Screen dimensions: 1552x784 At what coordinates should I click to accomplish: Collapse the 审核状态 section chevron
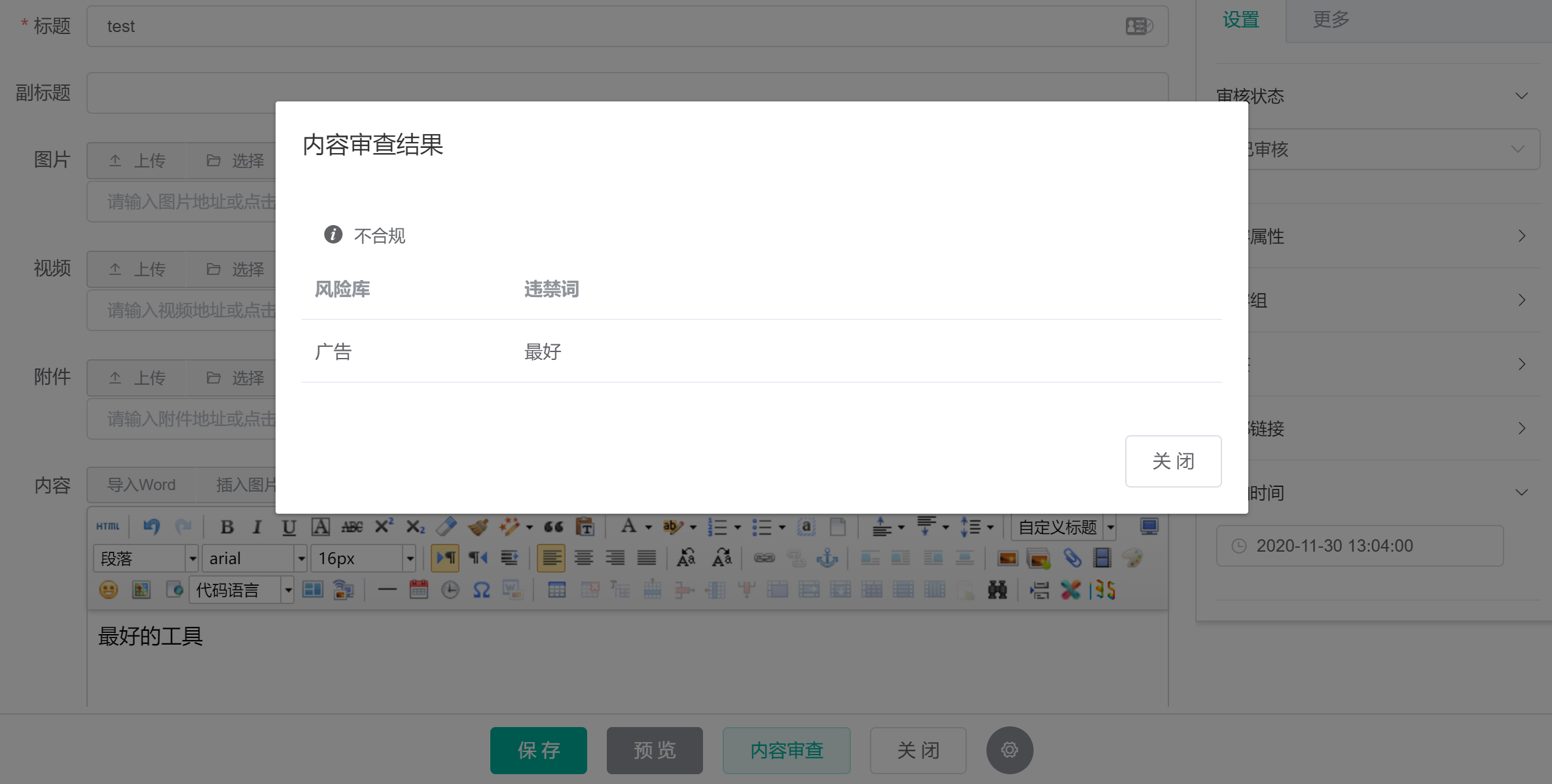[1521, 96]
